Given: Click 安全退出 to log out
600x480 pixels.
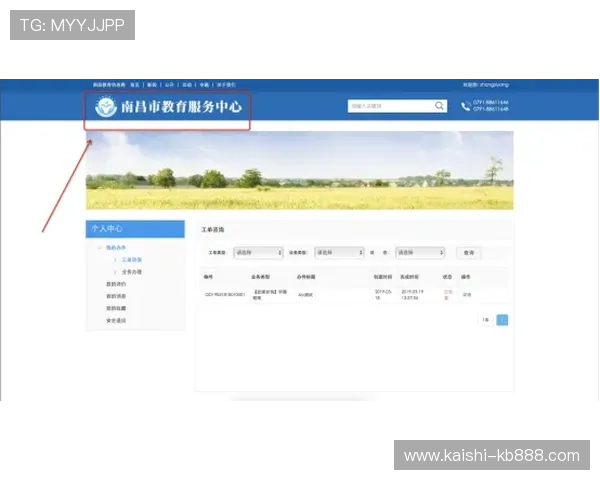Looking at the screenshot, I should 116,320.
